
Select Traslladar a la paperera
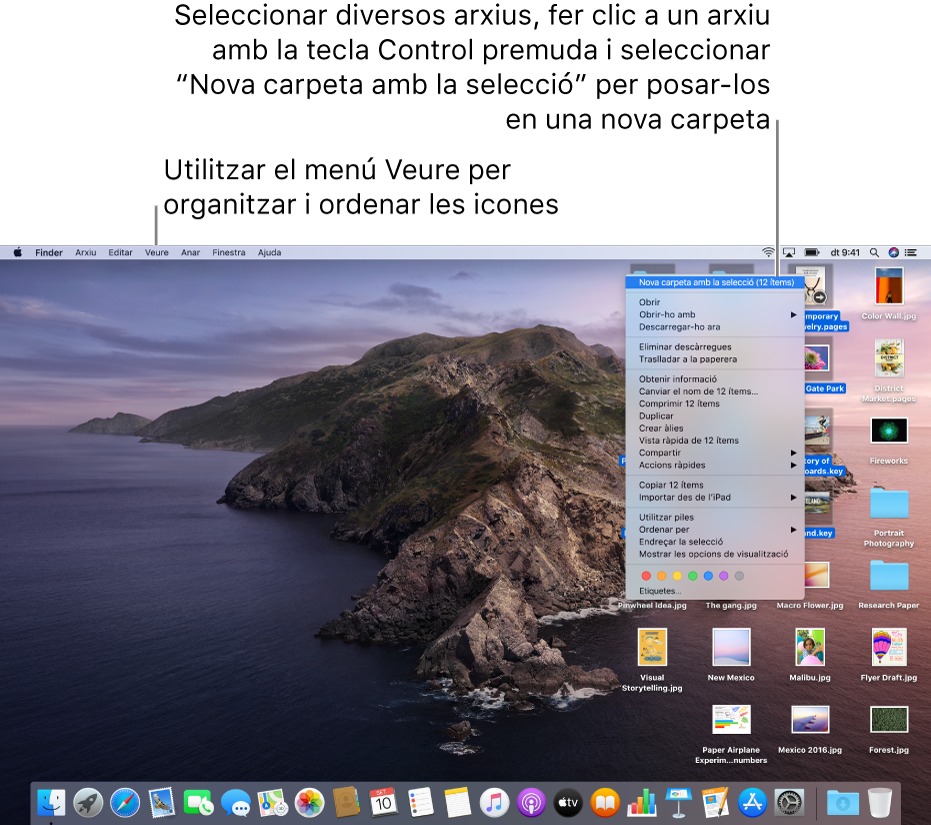[715, 359]
